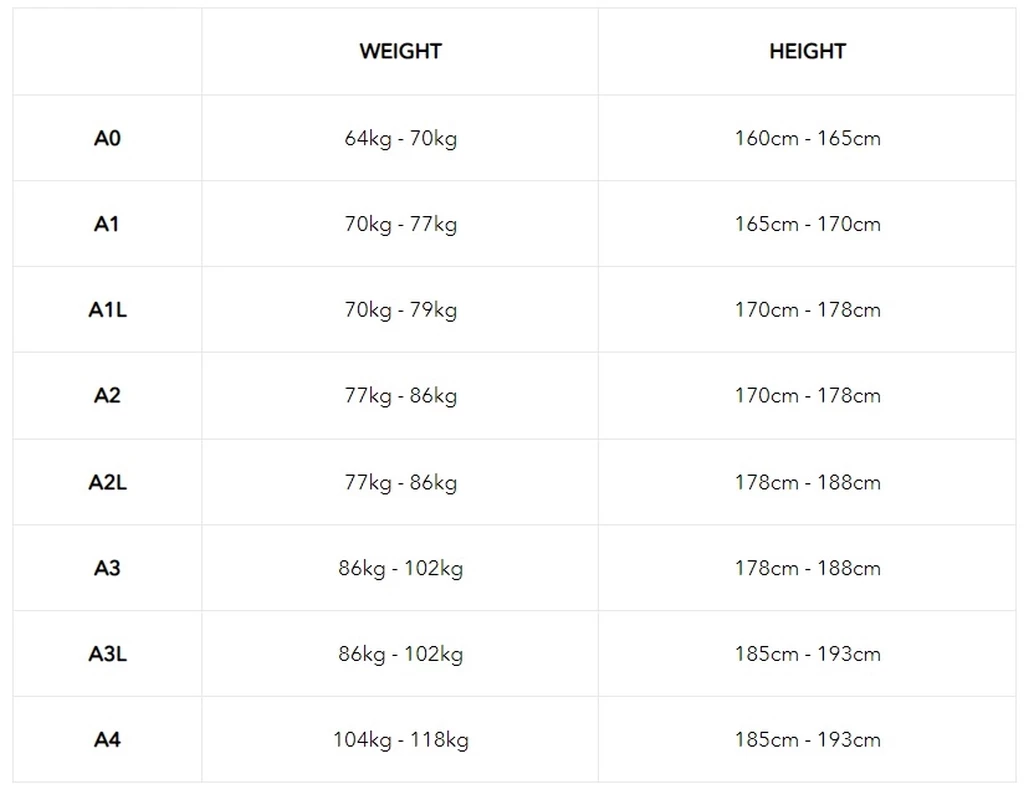Select the A1 size row label

107,224
